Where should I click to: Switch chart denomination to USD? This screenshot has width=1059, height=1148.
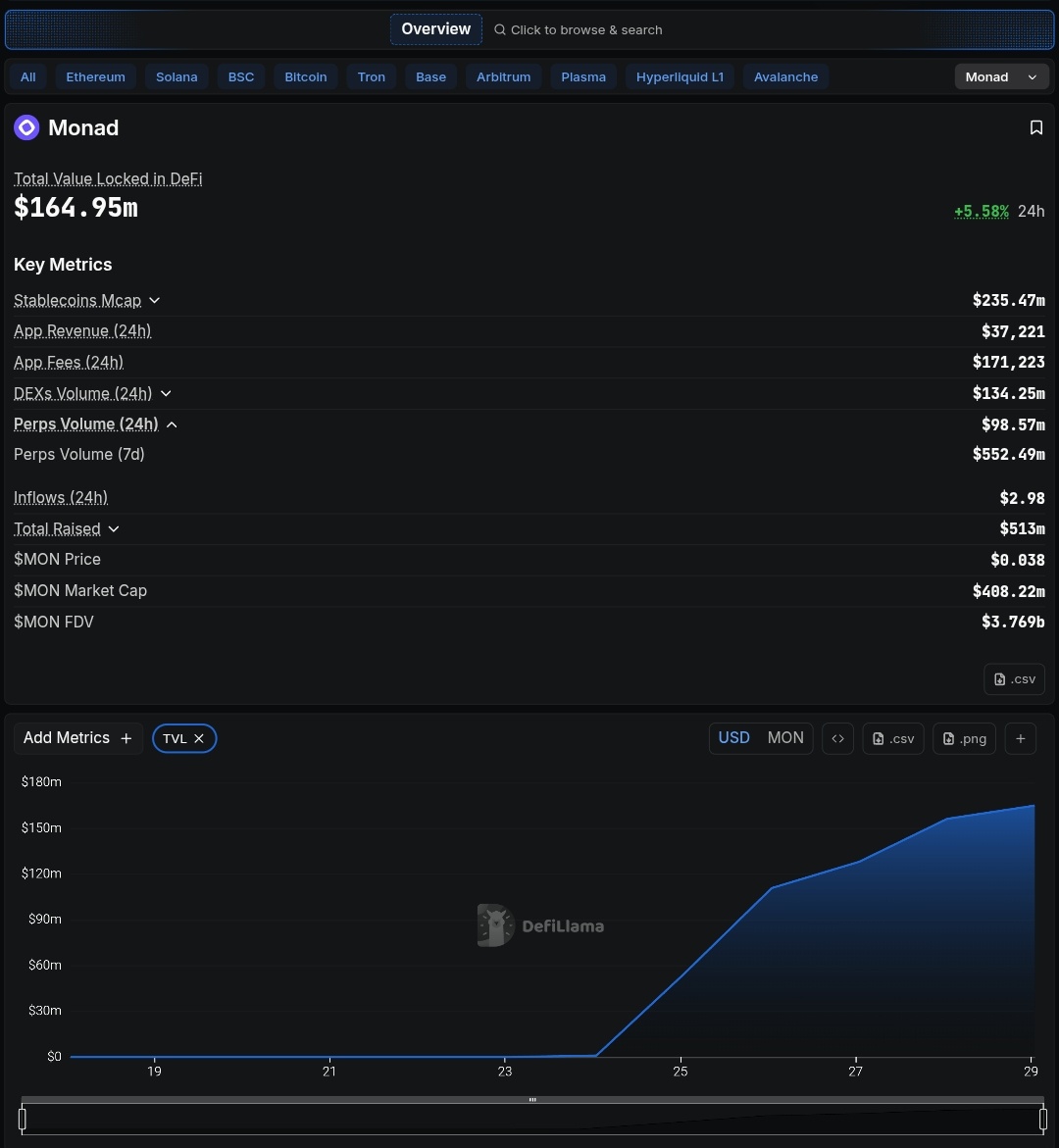click(x=733, y=738)
